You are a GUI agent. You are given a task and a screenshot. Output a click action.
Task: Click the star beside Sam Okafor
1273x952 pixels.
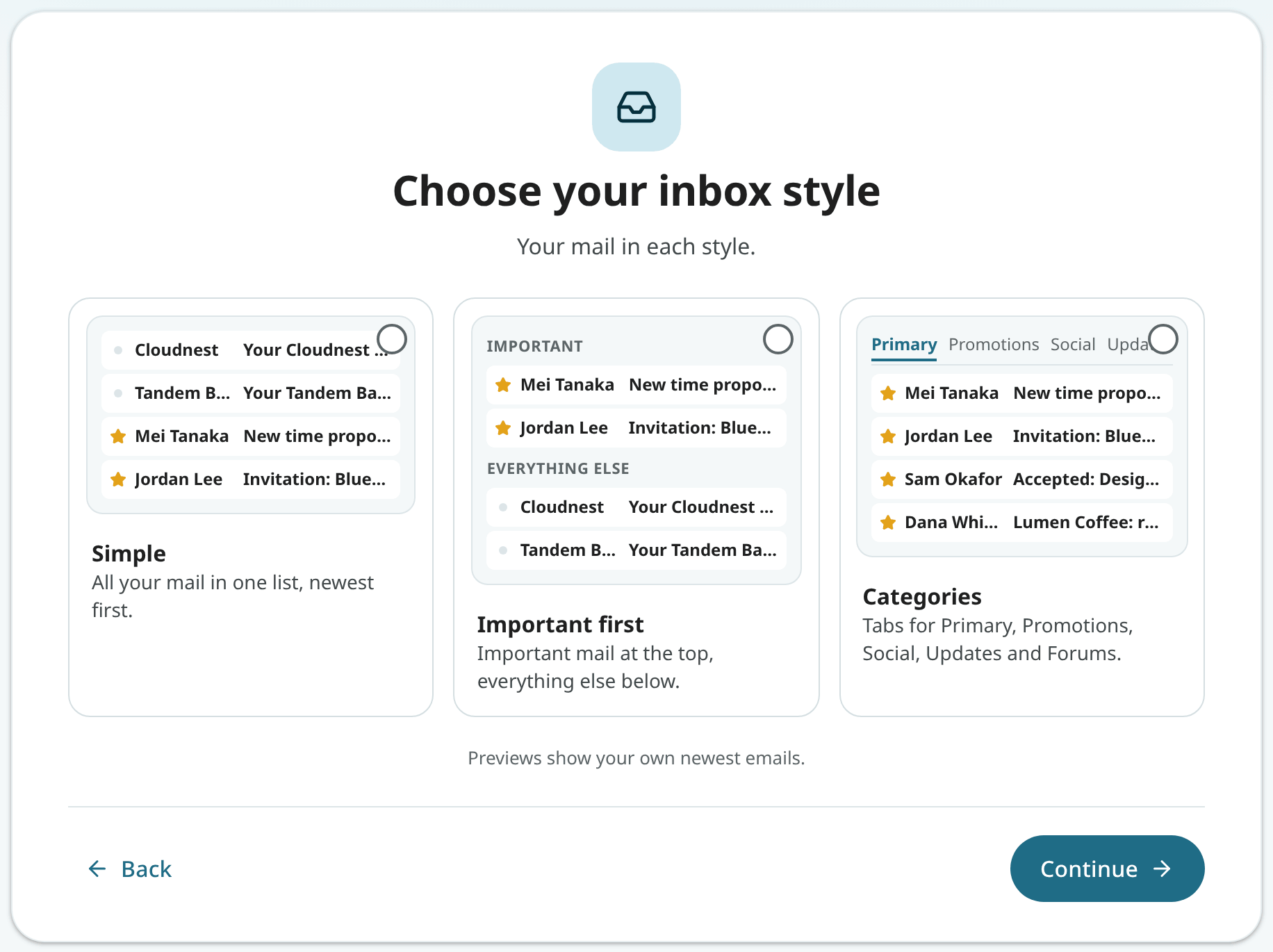888,479
